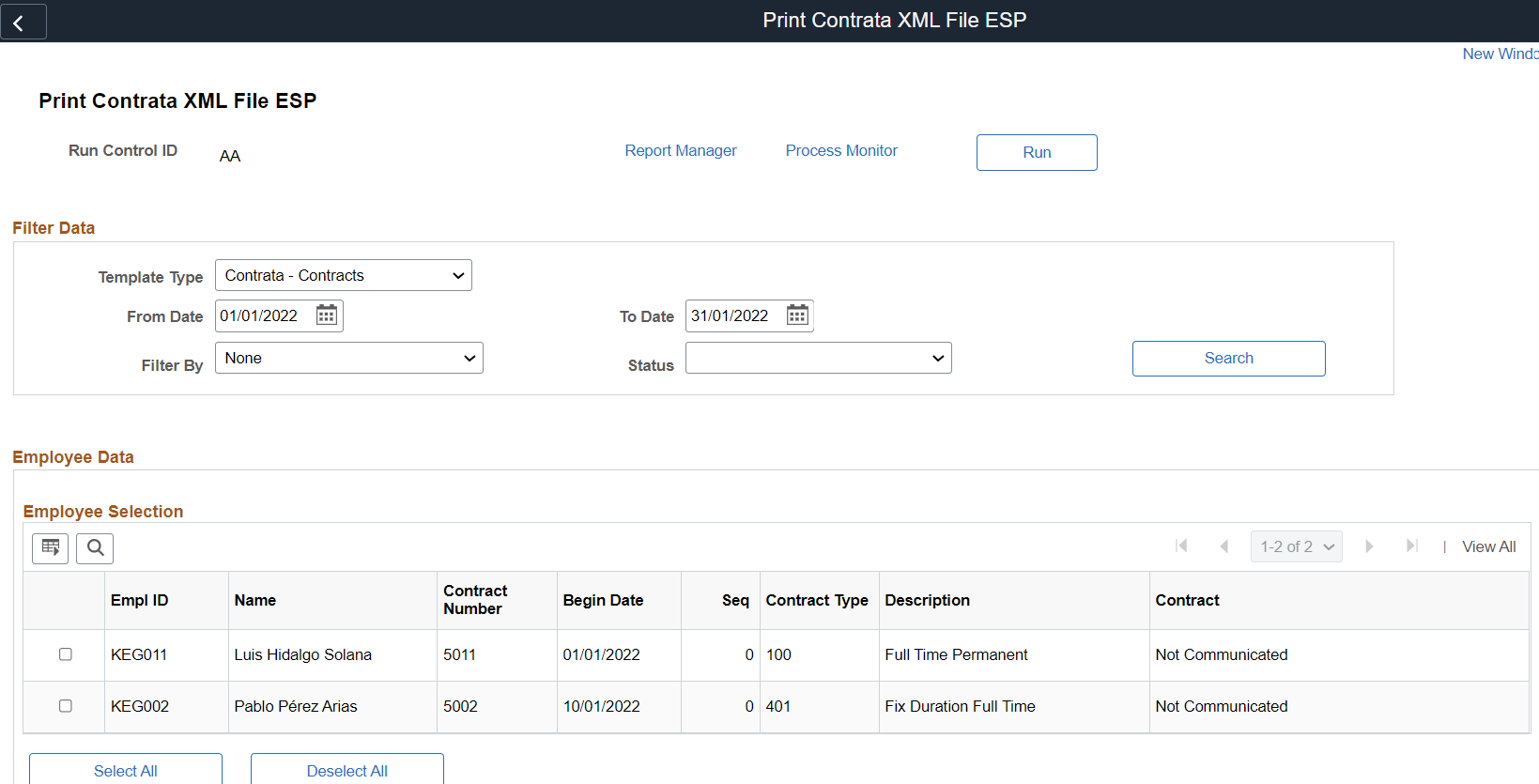This screenshot has width=1539, height=784.
Task: Click the Search button
Action: (1229, 359)
